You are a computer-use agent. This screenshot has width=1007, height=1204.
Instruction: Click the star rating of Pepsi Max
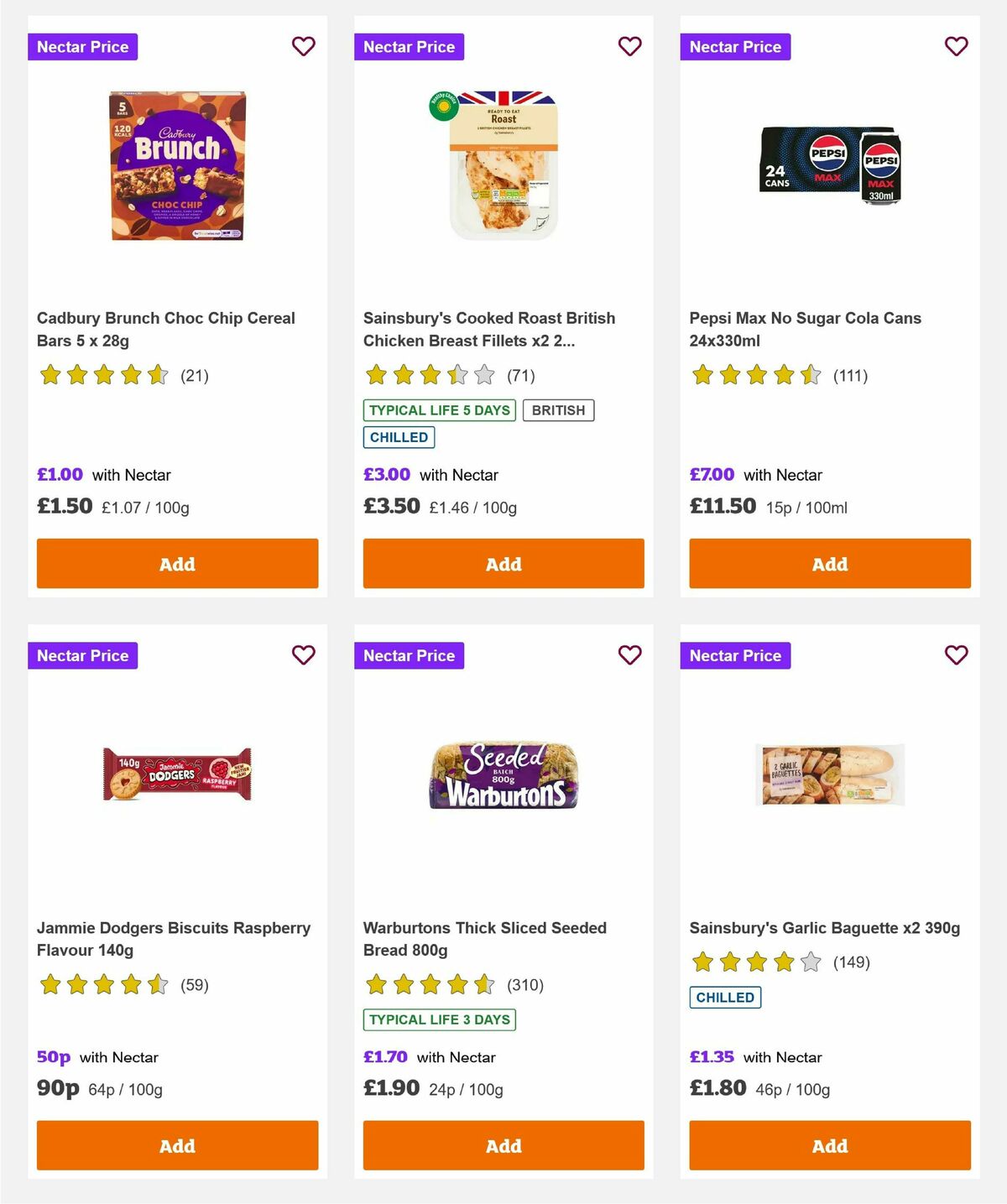click(x=754, y=375)
